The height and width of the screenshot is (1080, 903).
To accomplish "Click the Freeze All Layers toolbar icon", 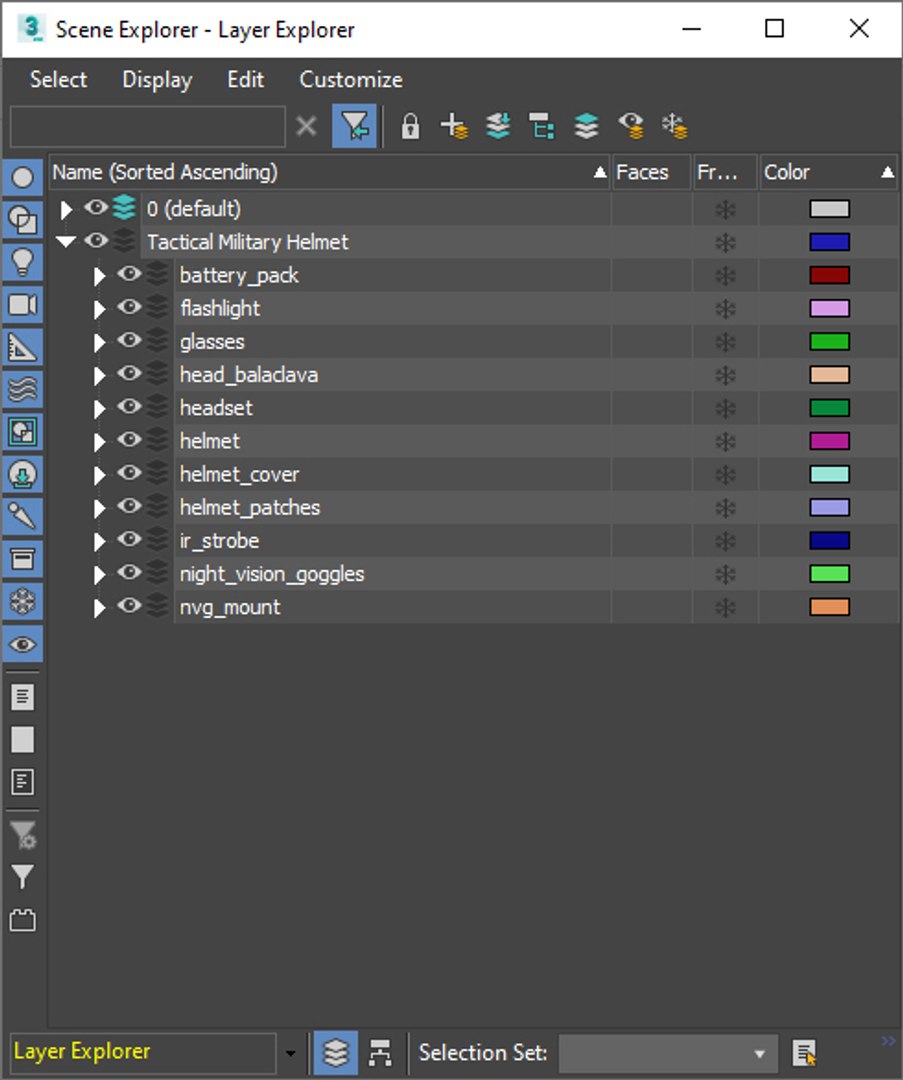I will point(674,127).
